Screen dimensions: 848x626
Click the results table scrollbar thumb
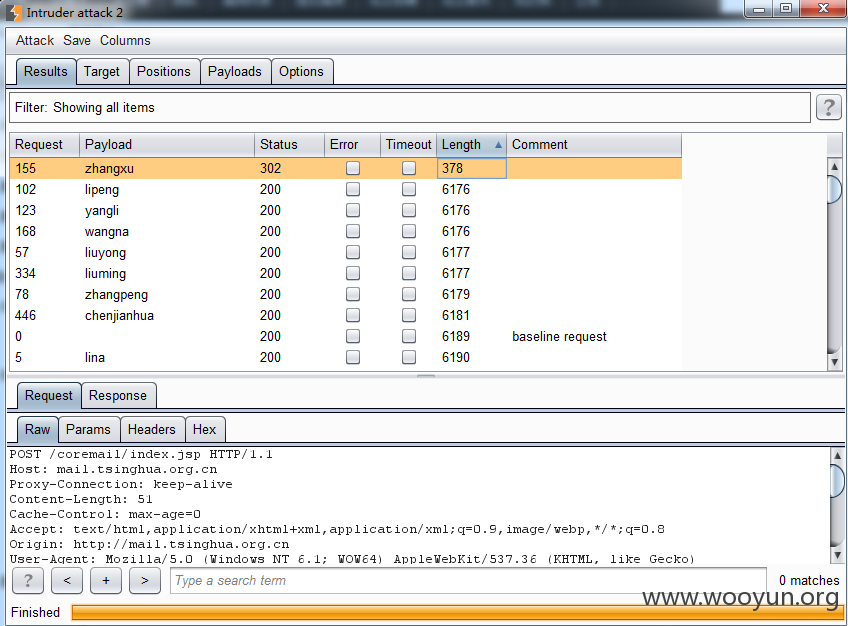(x=834, y=189)
